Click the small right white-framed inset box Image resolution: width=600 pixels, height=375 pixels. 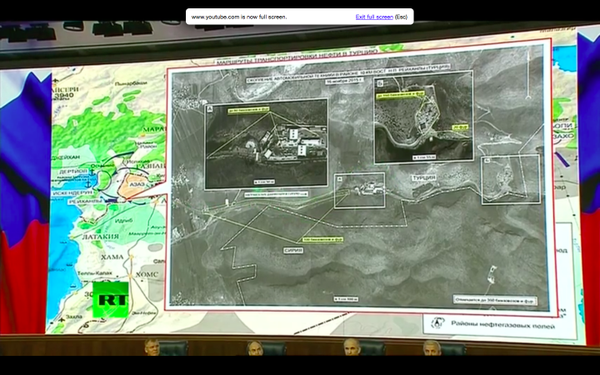tap(511, 179)
